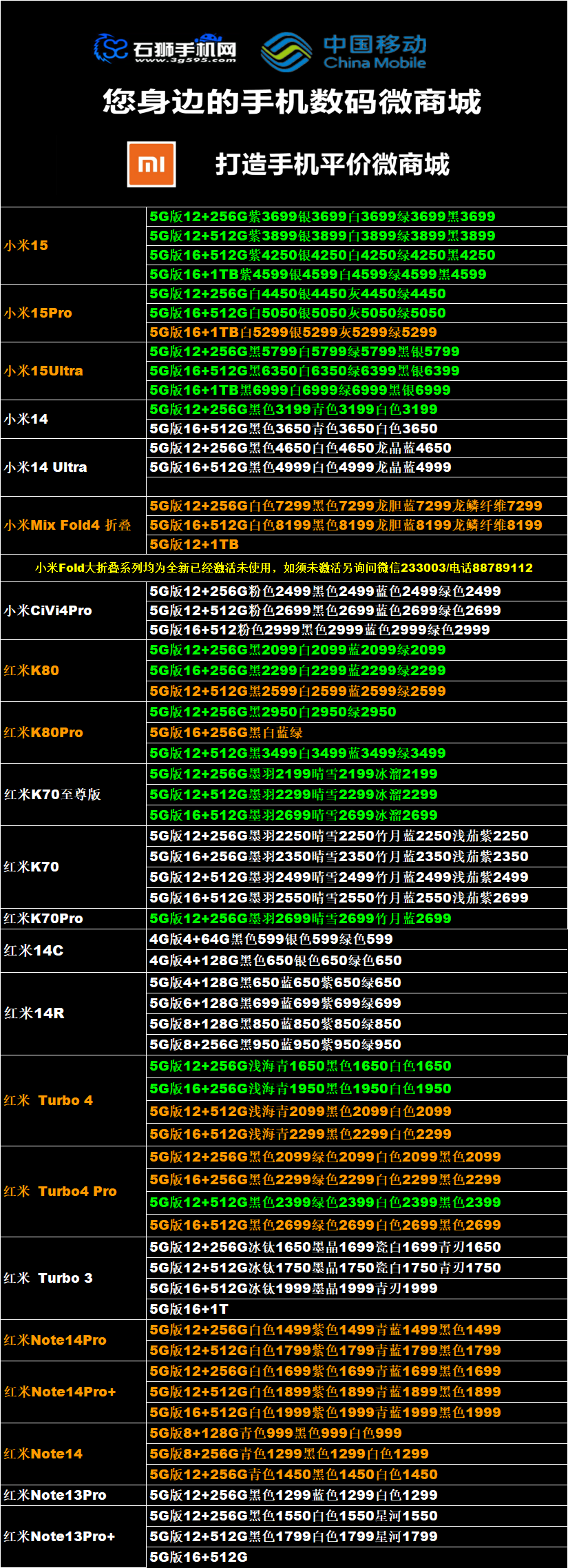Click 小米15Ultra row 5G版16+512G黑6350
The height and width of the screenshot is (1568, 568).
[357, 371]
